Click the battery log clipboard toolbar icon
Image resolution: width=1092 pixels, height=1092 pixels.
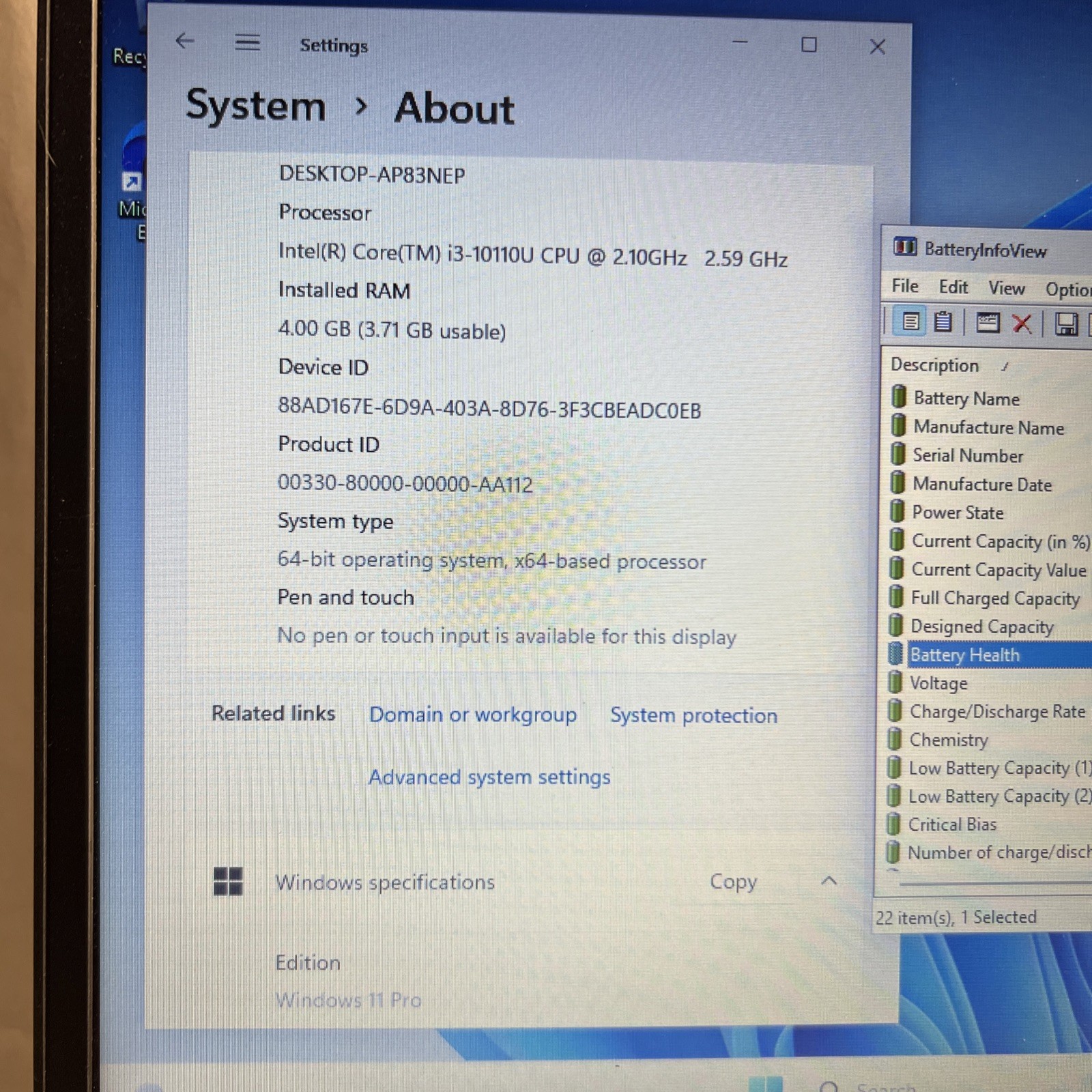pyautogui.click(x=943, y=321)
